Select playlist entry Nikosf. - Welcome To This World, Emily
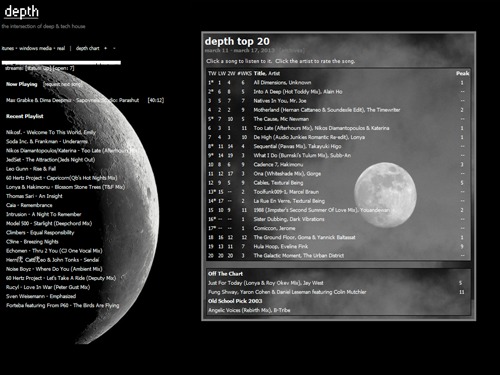 [51, 132]
